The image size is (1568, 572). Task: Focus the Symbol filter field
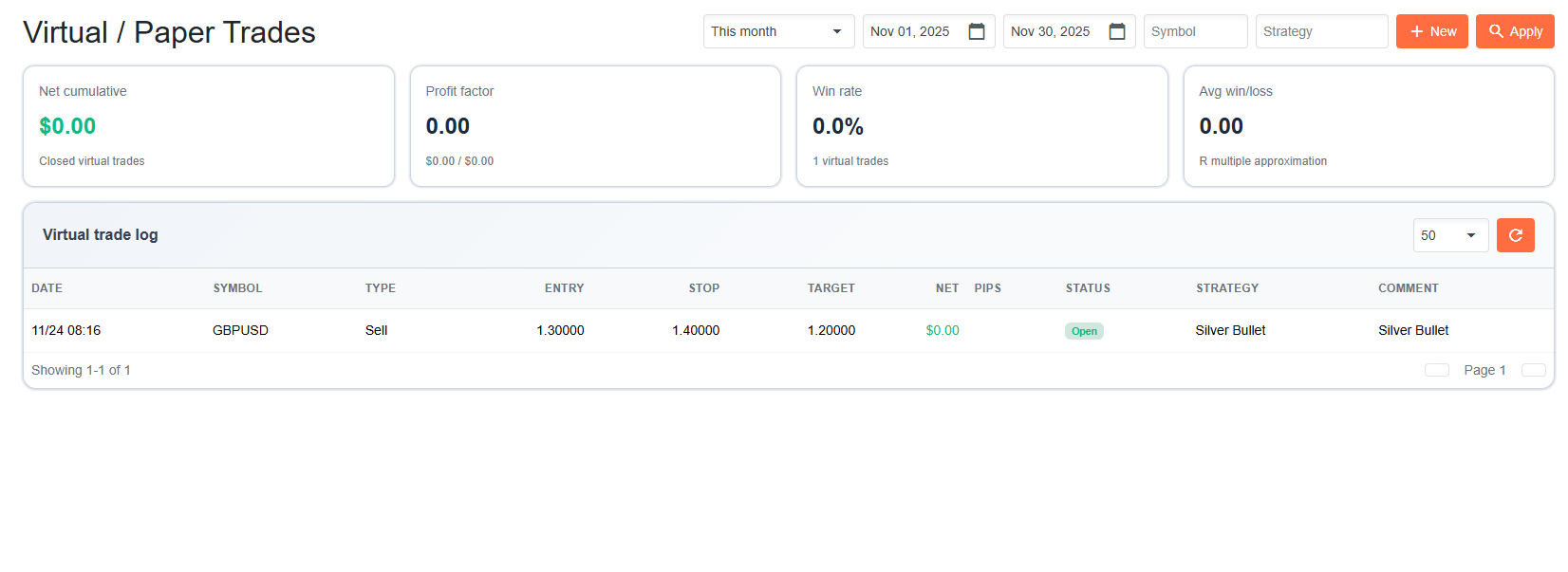coord(1194,31)
